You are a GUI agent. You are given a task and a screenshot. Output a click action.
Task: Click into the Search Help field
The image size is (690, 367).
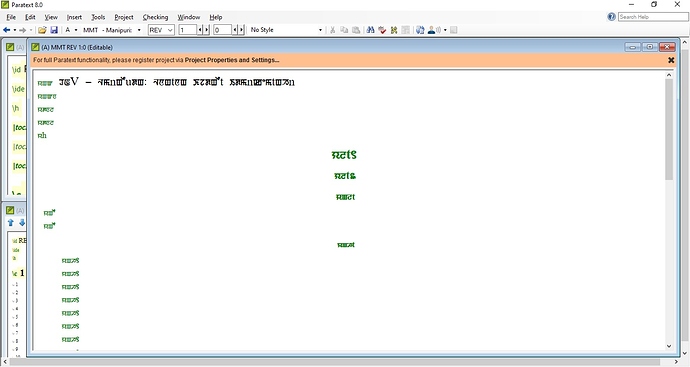coord(653,17)
